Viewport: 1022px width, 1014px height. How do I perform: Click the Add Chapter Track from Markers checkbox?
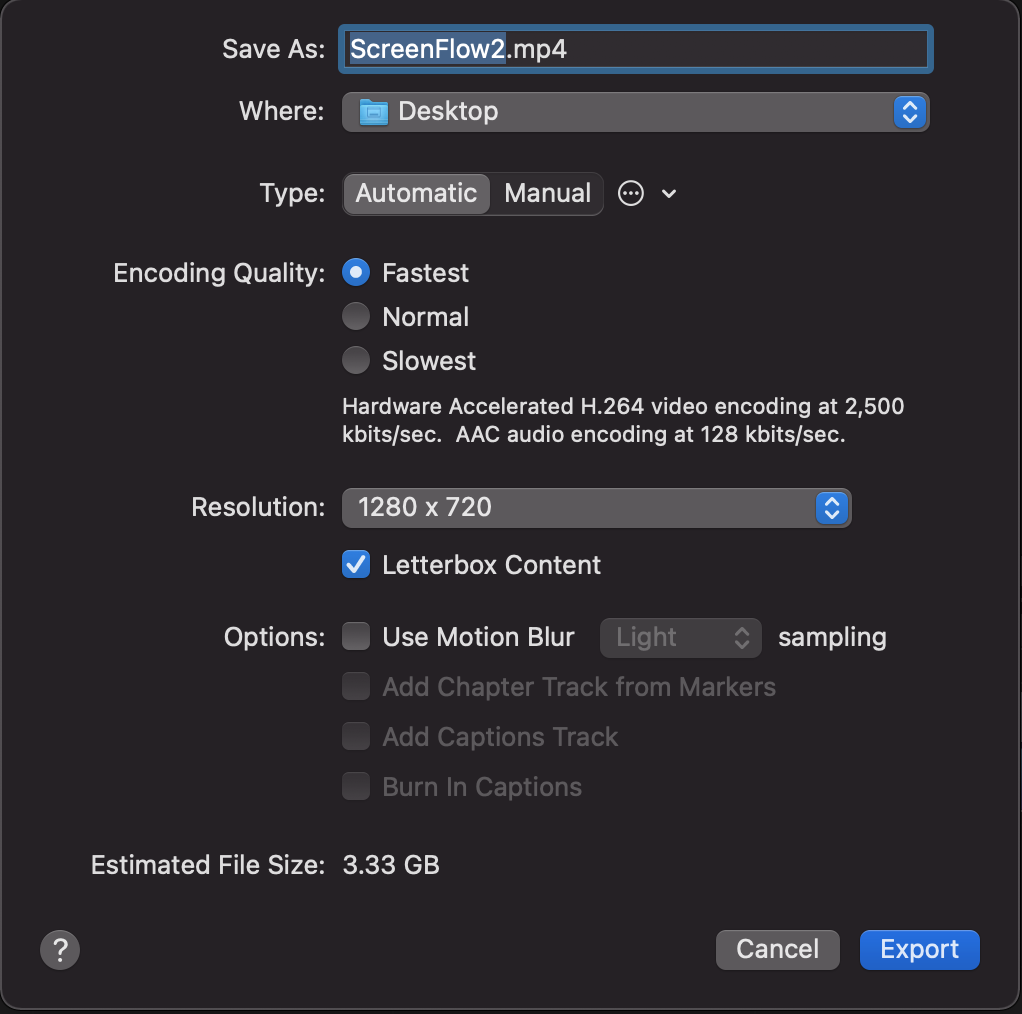click(356, 686)
